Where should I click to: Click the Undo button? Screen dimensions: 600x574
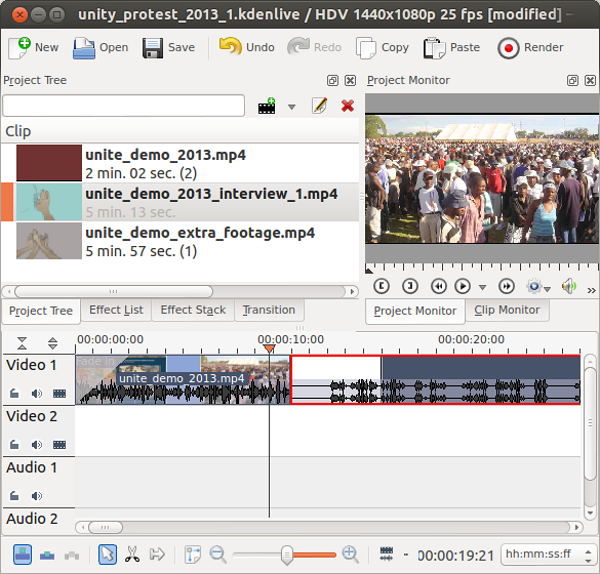(x=246, y=47)
